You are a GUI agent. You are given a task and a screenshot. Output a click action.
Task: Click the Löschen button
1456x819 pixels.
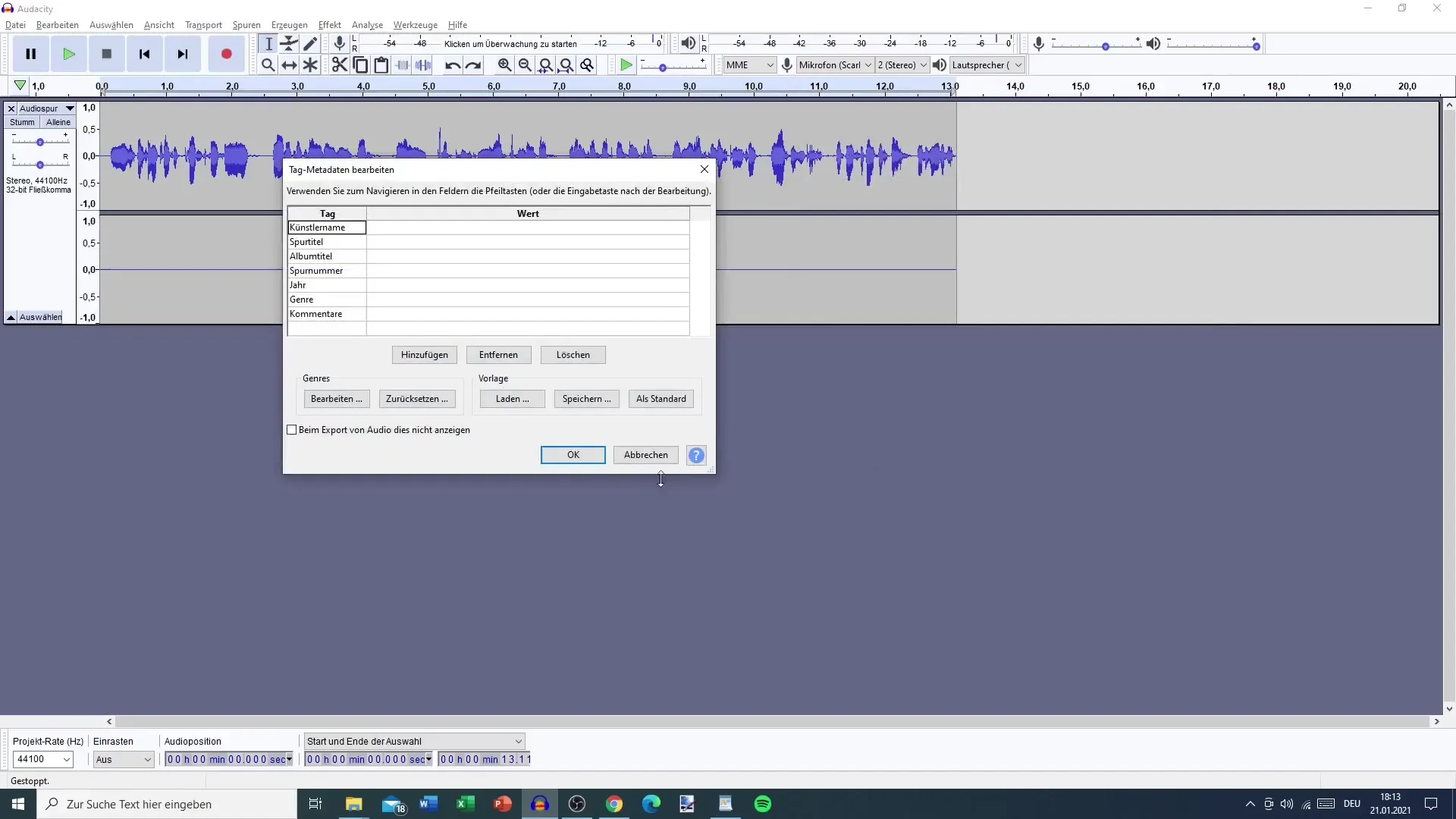(x=573, y=355)
